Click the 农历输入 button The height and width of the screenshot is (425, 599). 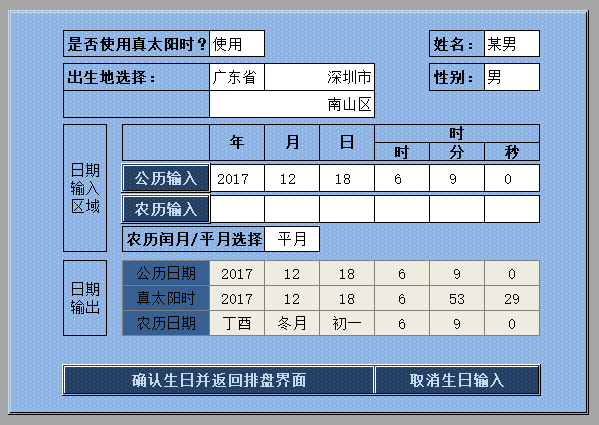(x=166, y=209)
